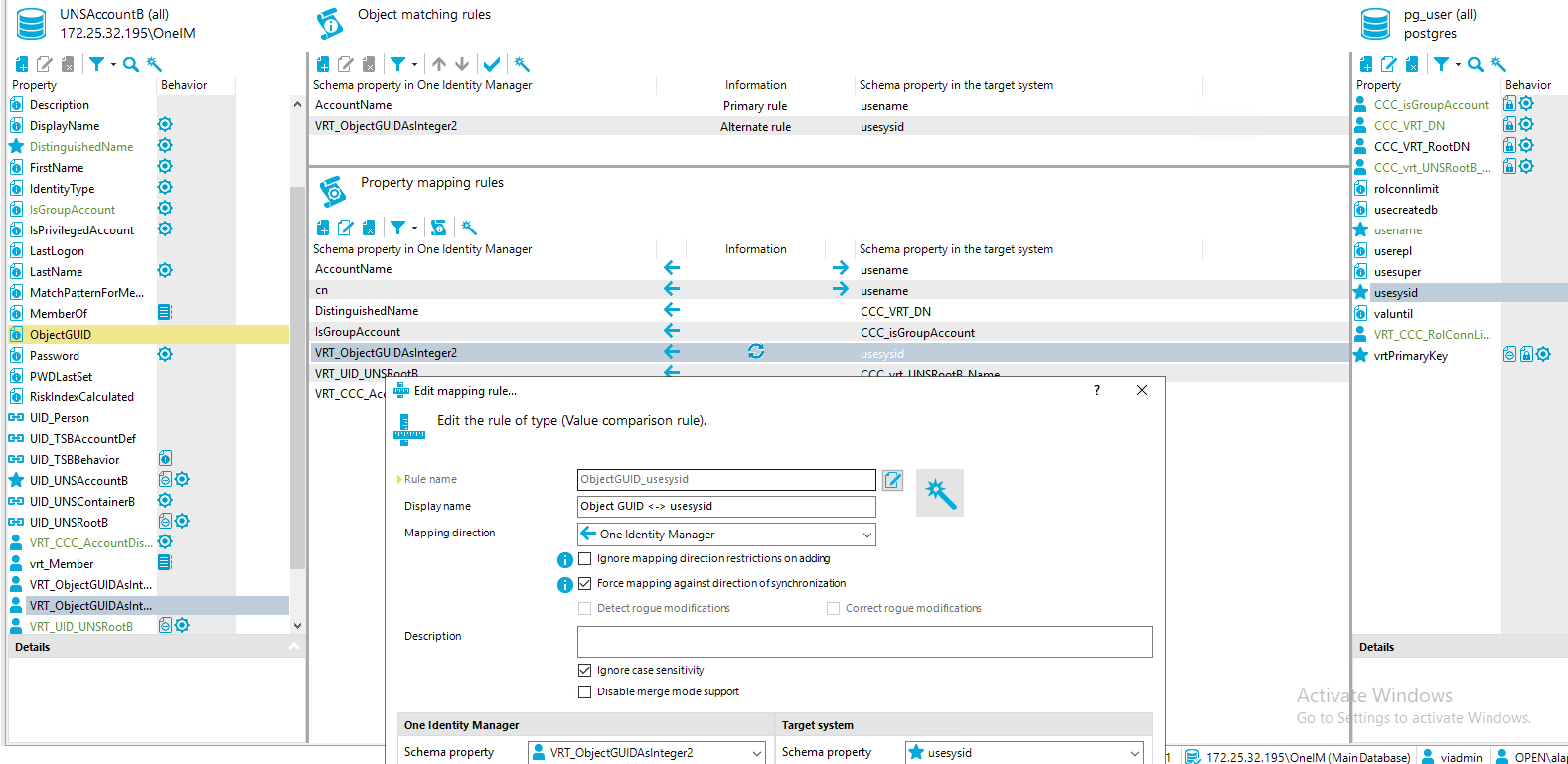
Task: Add new property in pg_user panel toolbar
Action: pos(1366,64)
